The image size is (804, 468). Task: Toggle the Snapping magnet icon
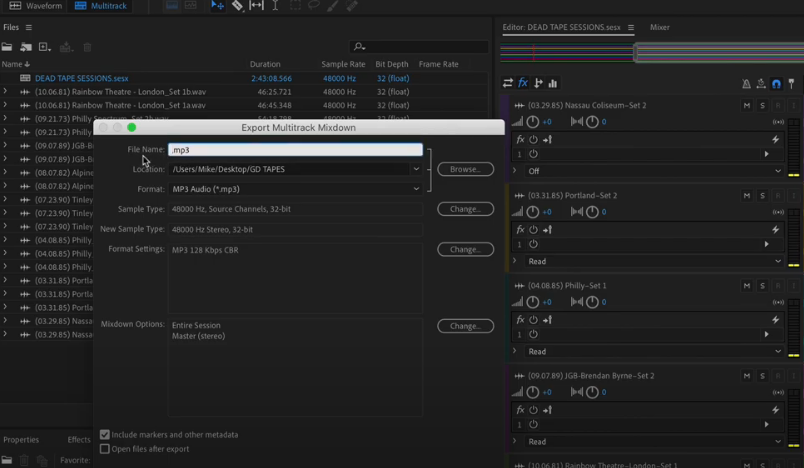click(x=776, y=84)
